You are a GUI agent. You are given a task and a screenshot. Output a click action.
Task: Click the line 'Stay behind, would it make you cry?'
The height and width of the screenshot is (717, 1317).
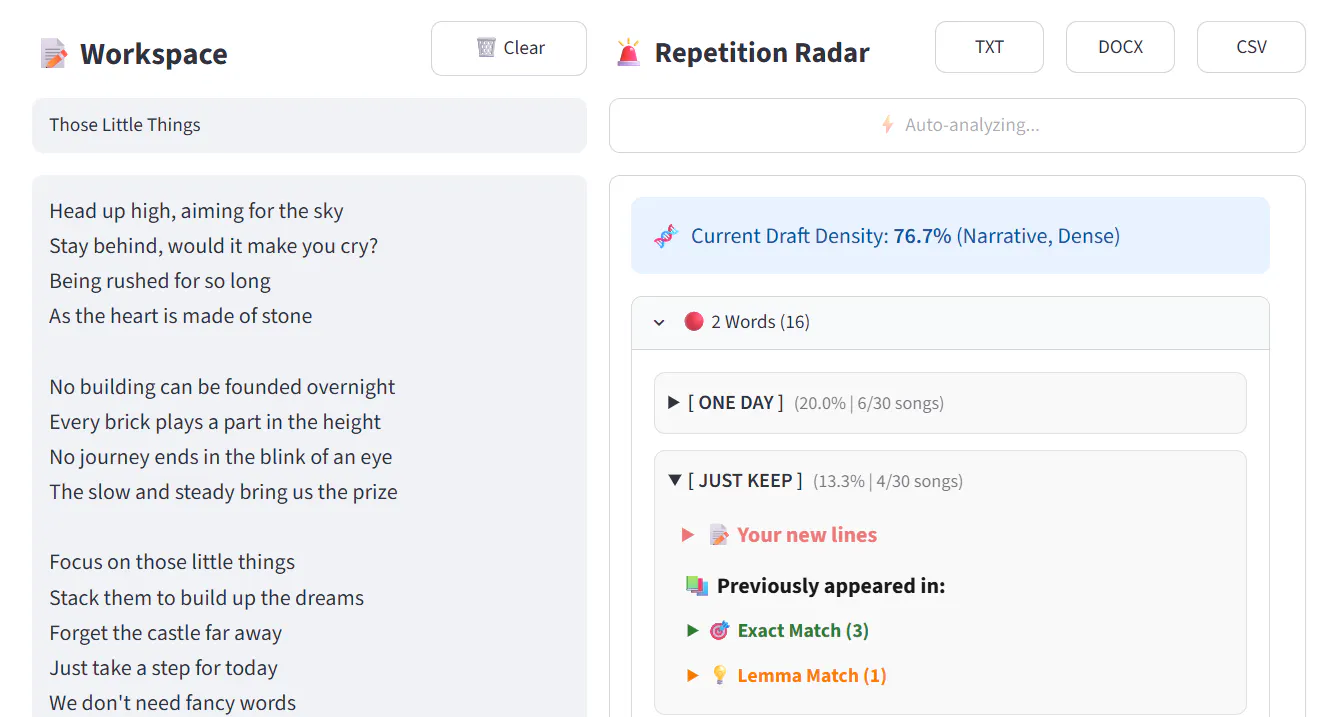coord(214,246)
